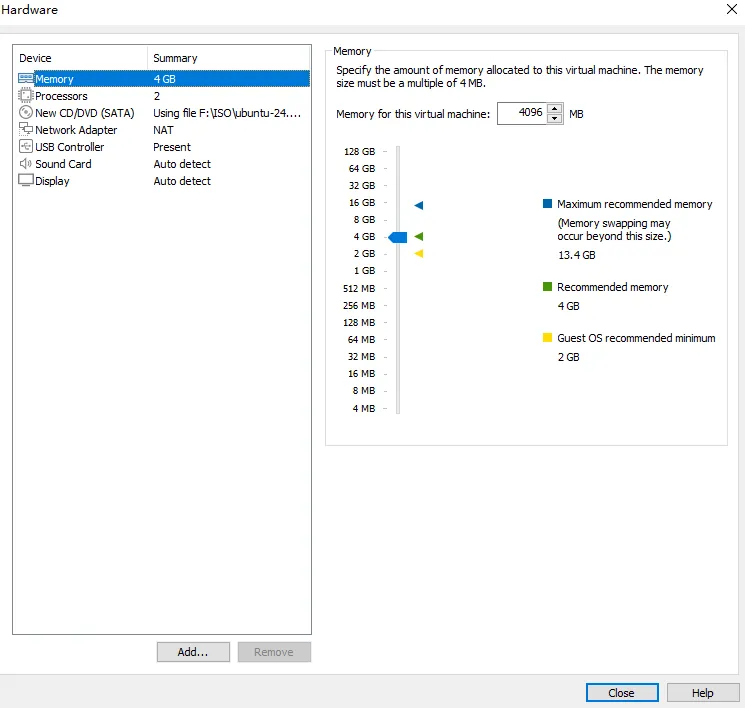
Task: Click the 13.4 GB maximum memory value
Action: pyautogui.click(x=576, y=255)
